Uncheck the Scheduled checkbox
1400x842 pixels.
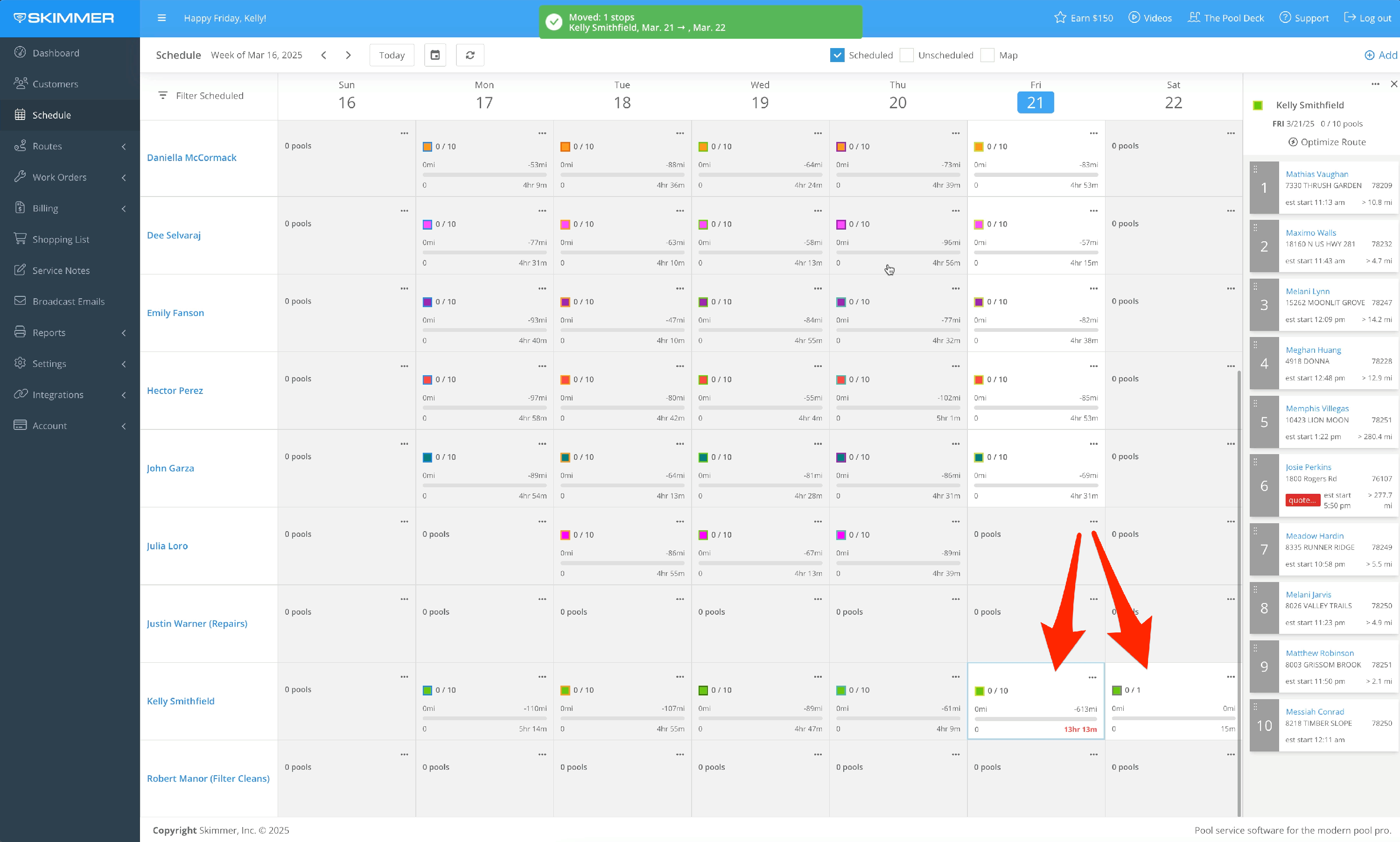(x=837, y=55)
